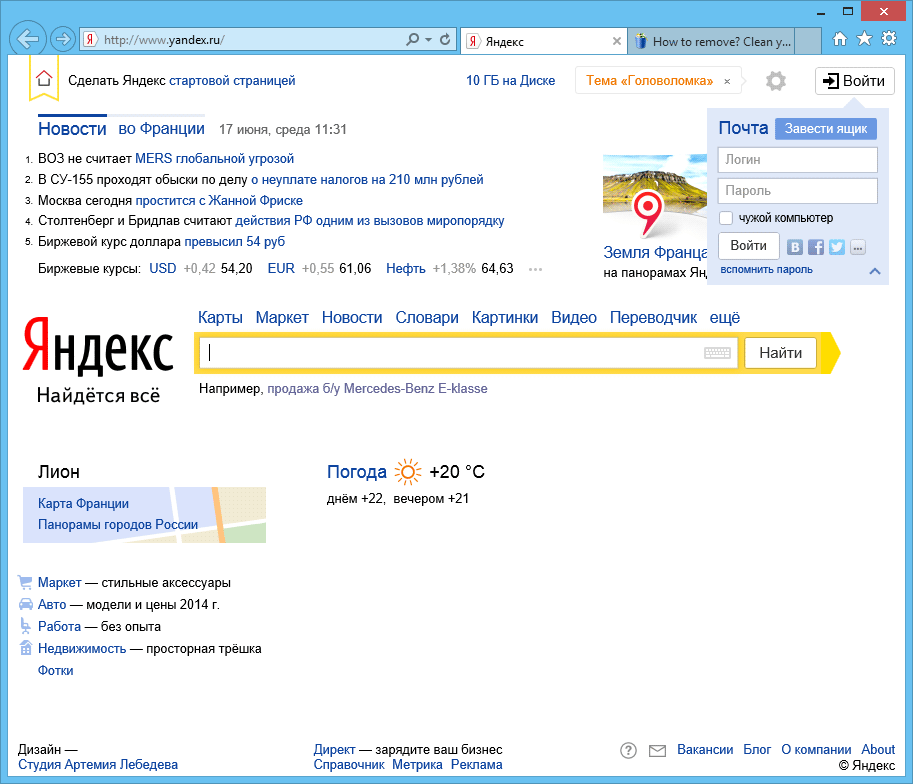This screenshot has width=913, height=784.
Task: Click the Real estate building icon
Action: point(25,648)
